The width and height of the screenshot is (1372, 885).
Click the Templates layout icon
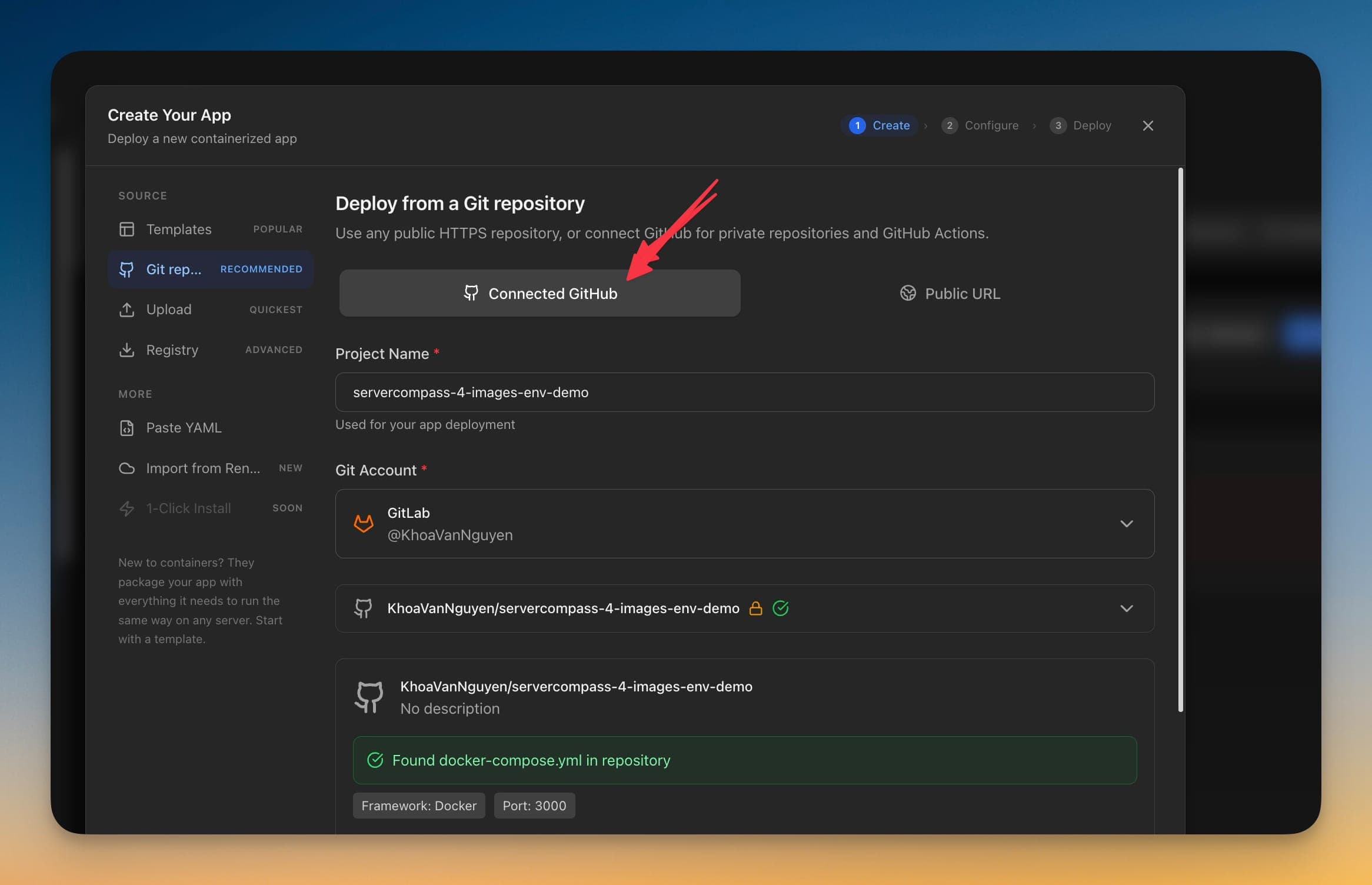coord(126,229)
